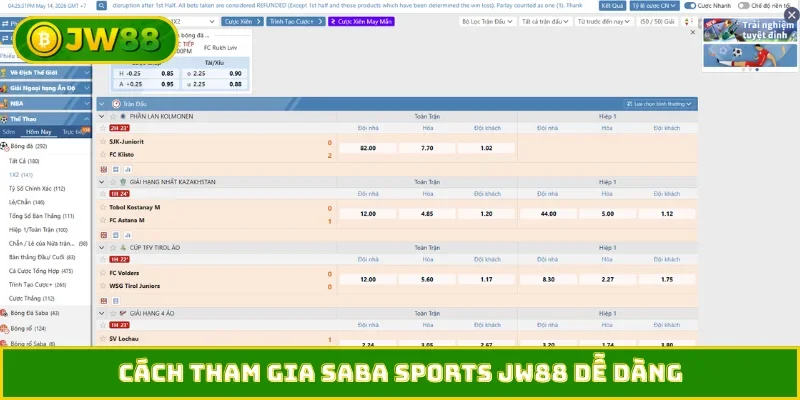This screenshot has width=800, height=400.
Task: Toggle the Cược Nhanh switch
Action: (690, 6)
